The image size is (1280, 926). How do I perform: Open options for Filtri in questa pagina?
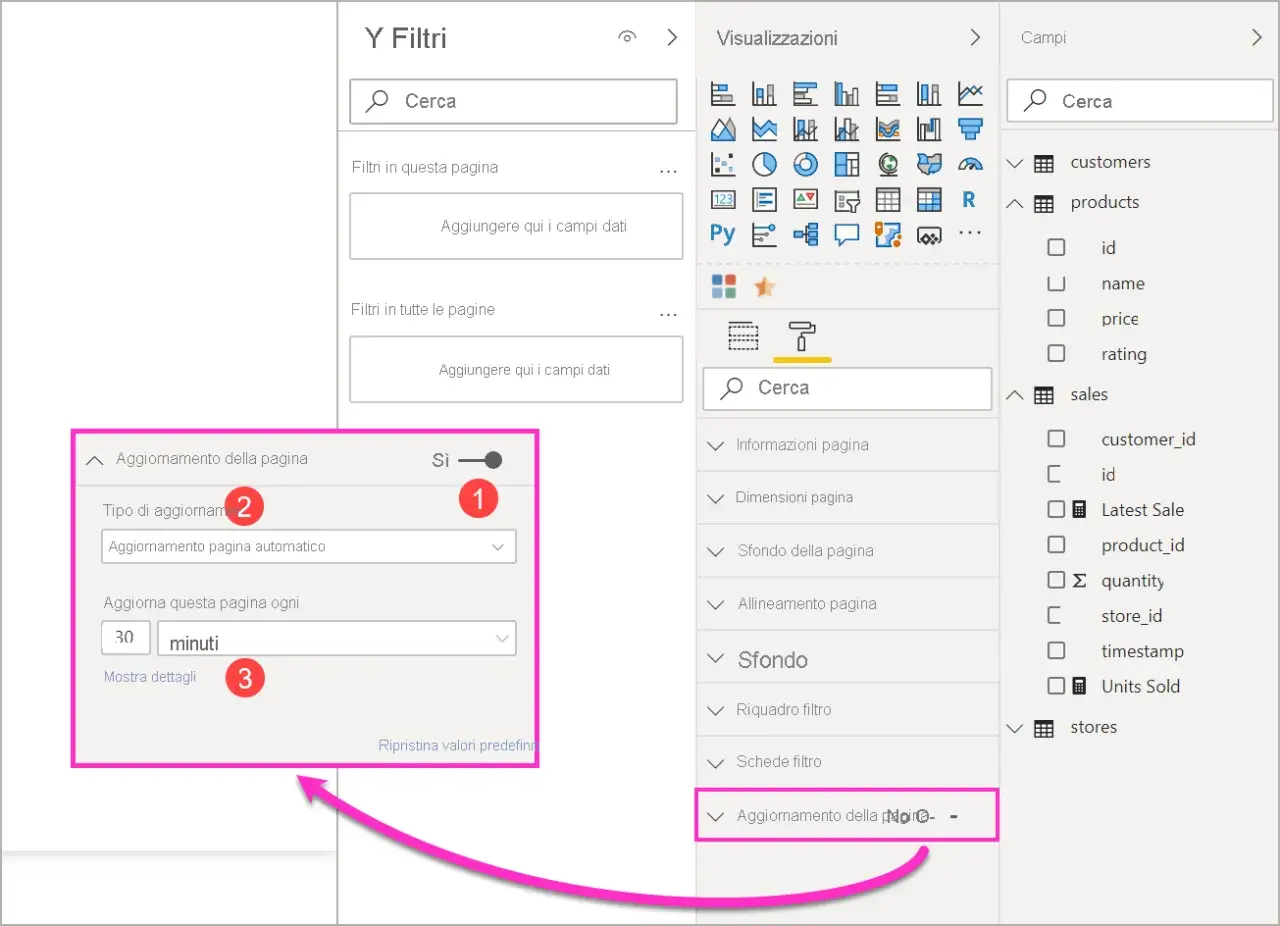pyautogui.click(x=669, y=171)
